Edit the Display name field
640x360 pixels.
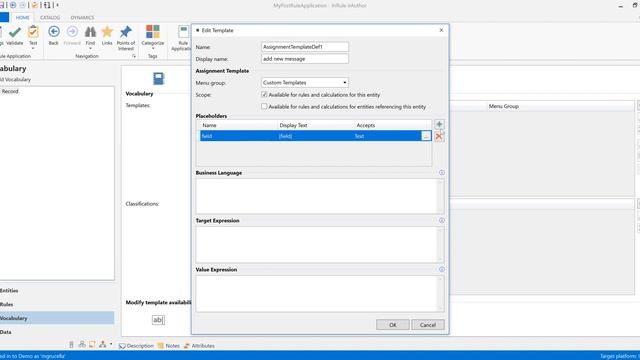[x=304, y=59]
